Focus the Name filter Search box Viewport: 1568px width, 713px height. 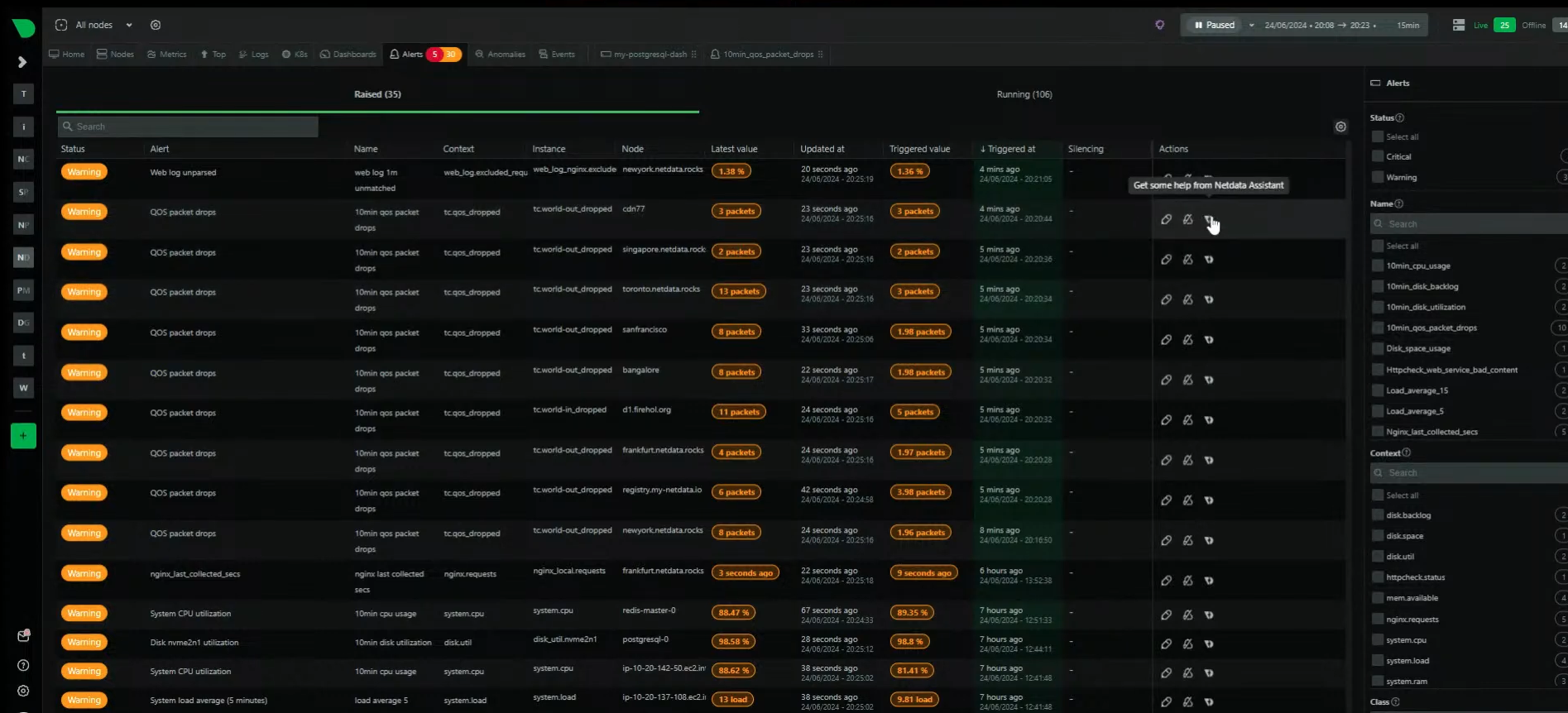[x=1469, y=224]
